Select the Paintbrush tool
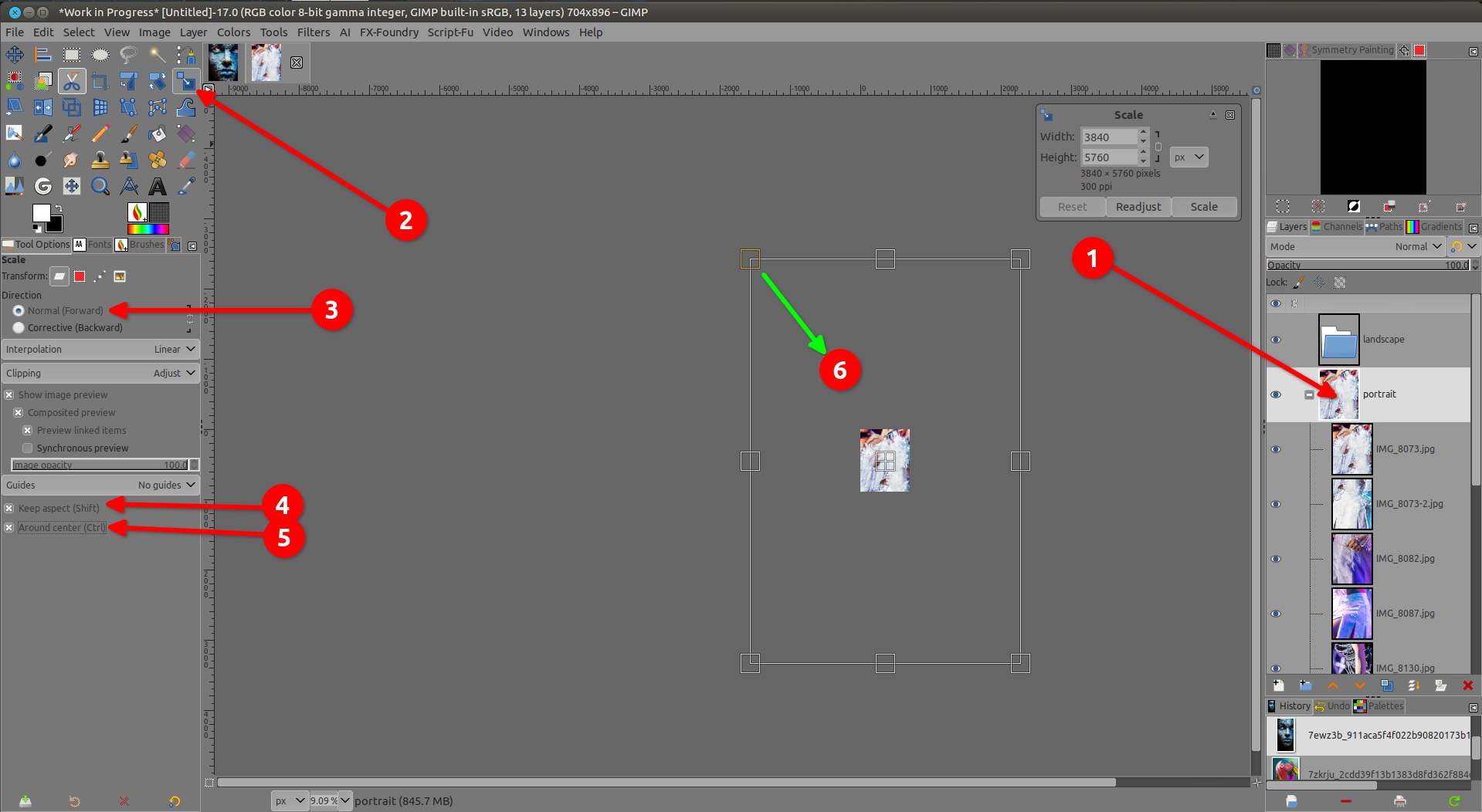 point(129,134)
